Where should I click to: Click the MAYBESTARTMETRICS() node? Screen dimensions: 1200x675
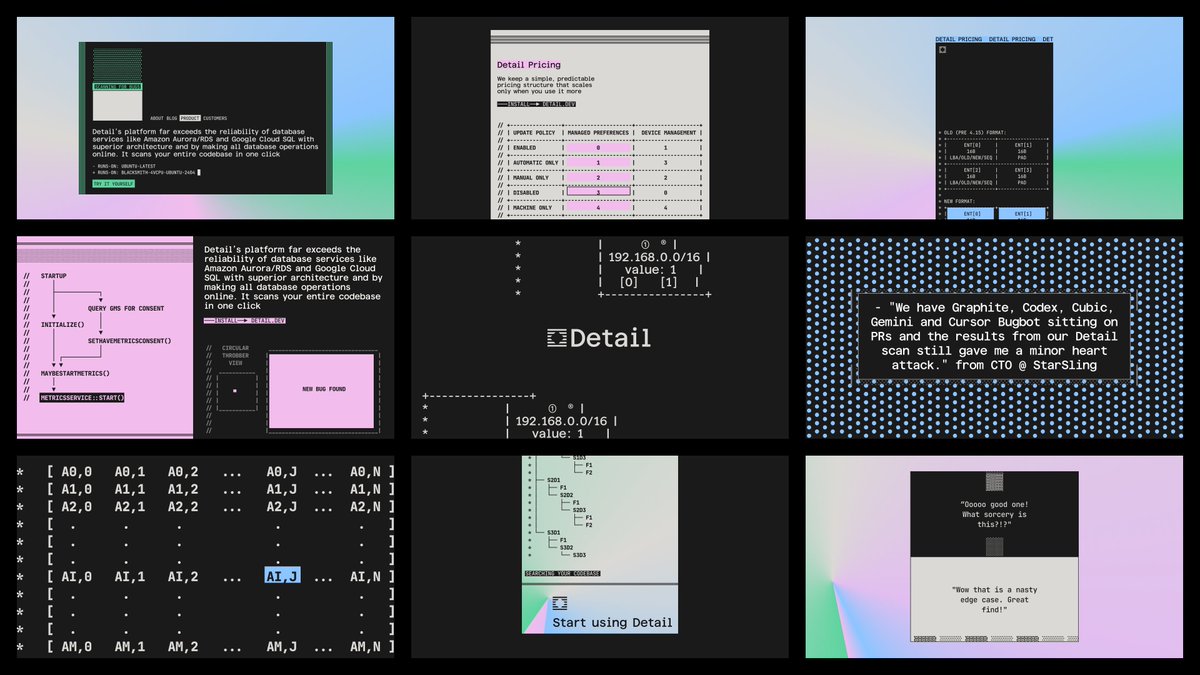[x=75, y=373]
